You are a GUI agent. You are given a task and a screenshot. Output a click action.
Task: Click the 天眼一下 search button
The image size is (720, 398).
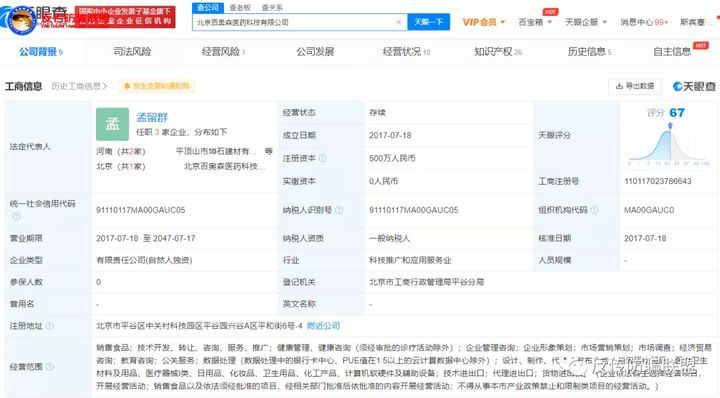pos(428,22)
